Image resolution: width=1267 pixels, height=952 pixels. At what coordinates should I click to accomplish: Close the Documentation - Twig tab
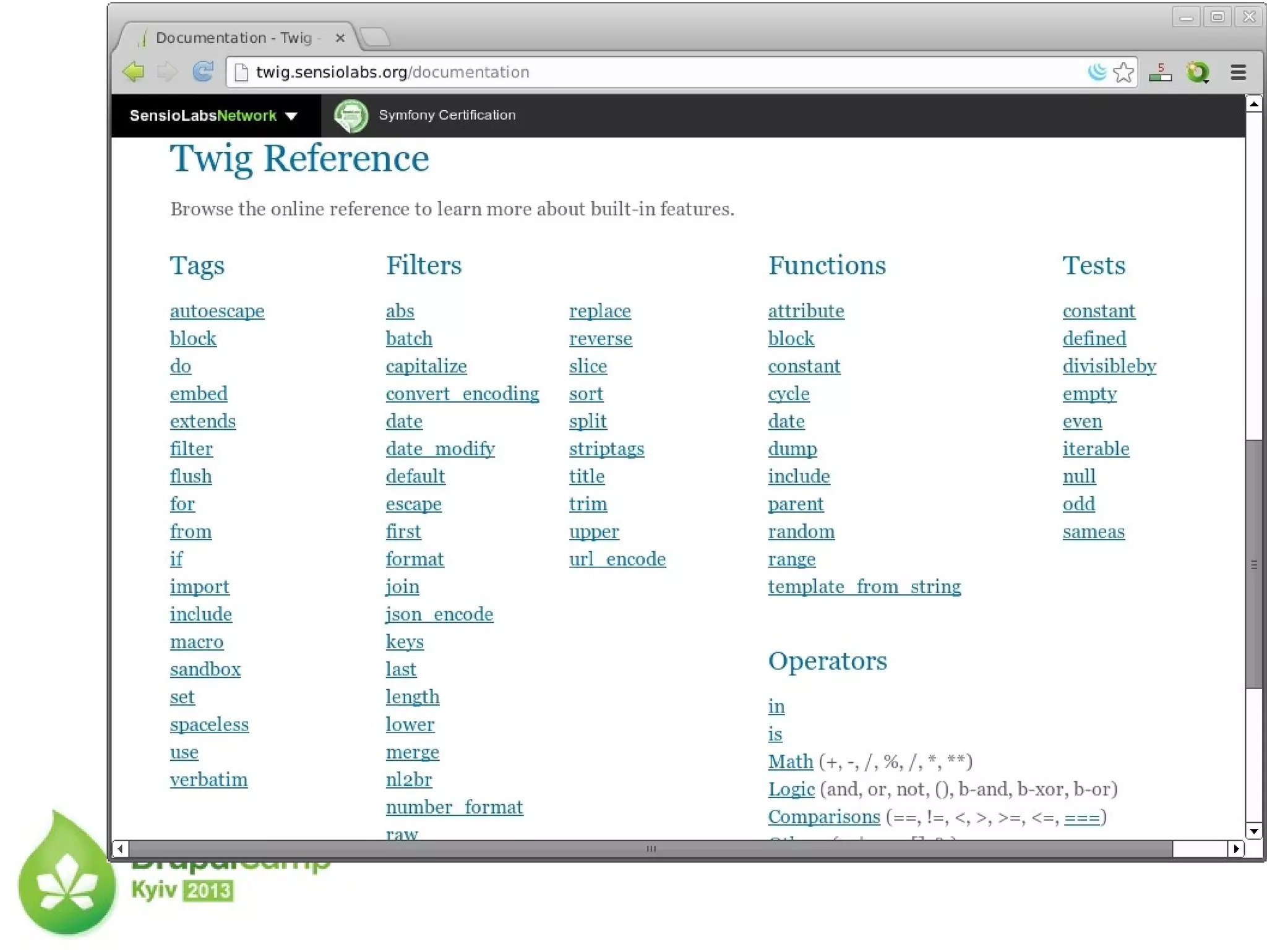point(340,38)
